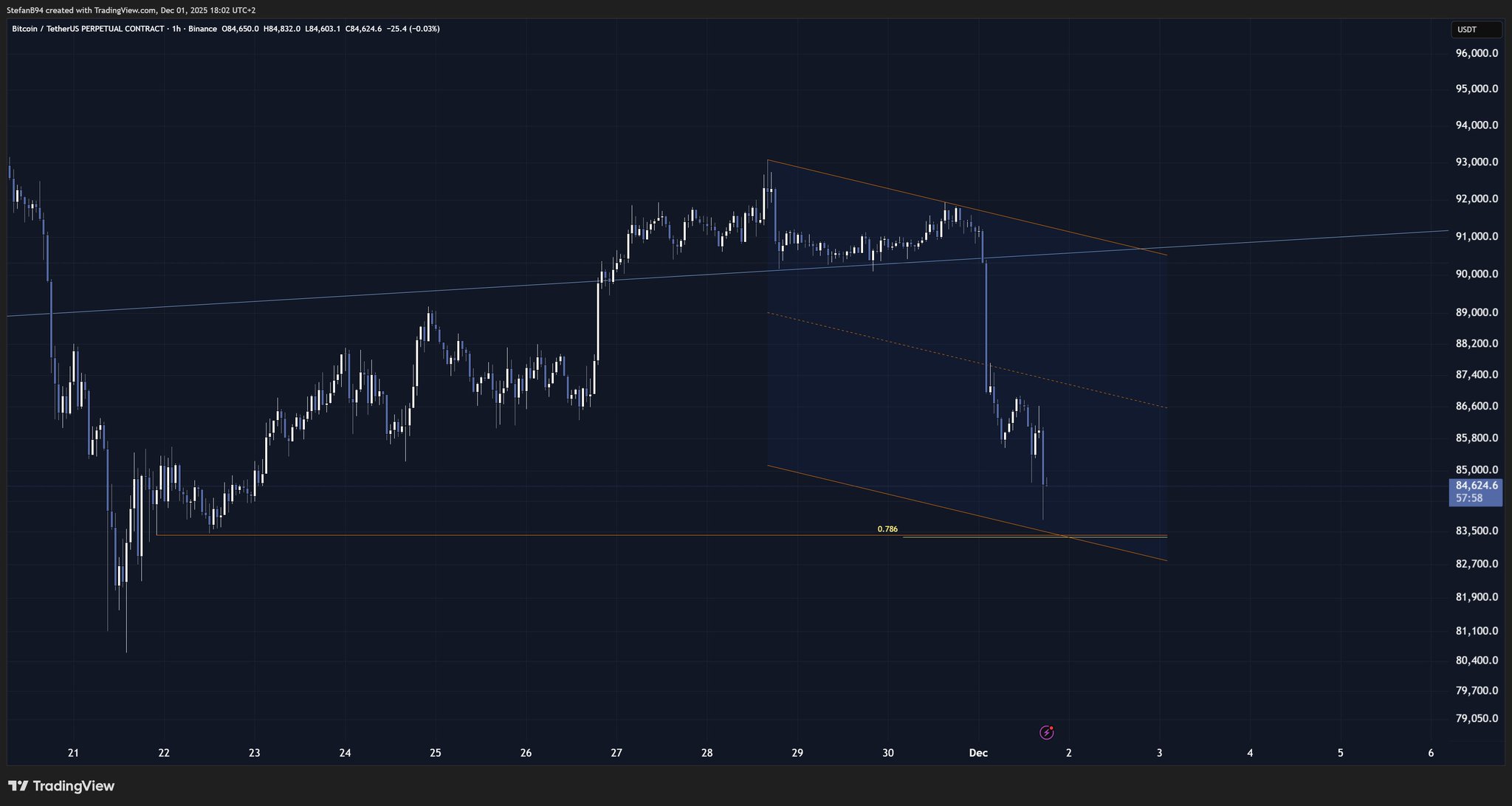Screen dimensions: 1512x806
Task: Click the TradingView logo at bottom left
Action: coord(61,786)
